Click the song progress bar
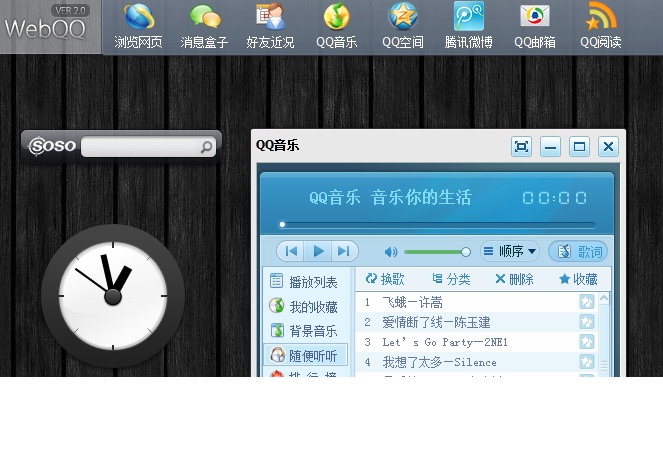 (x=438, y=225)
